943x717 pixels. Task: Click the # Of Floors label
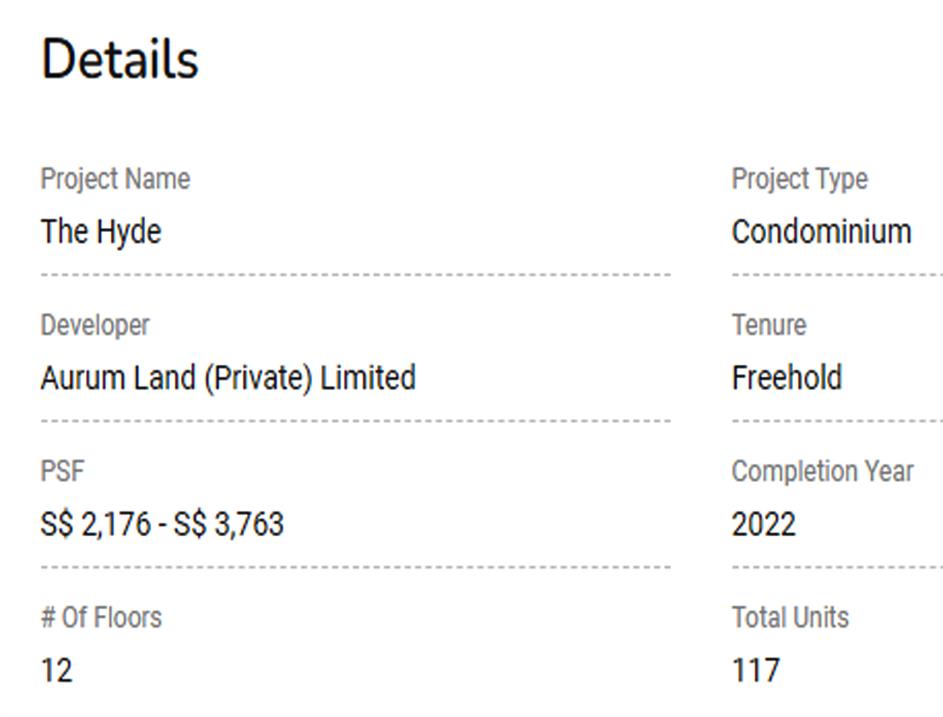pyautogui.click(x=101, y=617)
